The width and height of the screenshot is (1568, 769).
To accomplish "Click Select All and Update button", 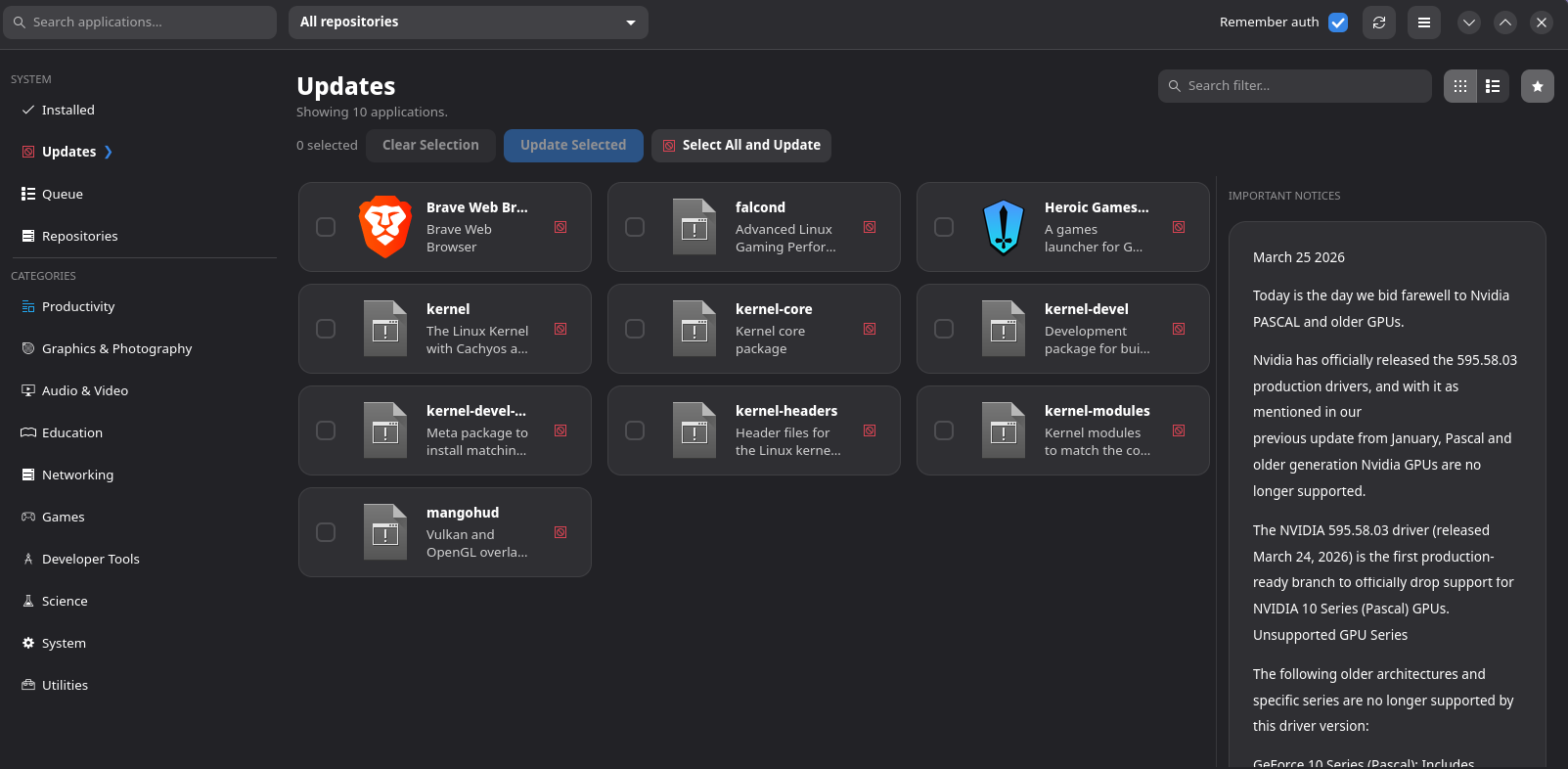I will coord(741,145).
